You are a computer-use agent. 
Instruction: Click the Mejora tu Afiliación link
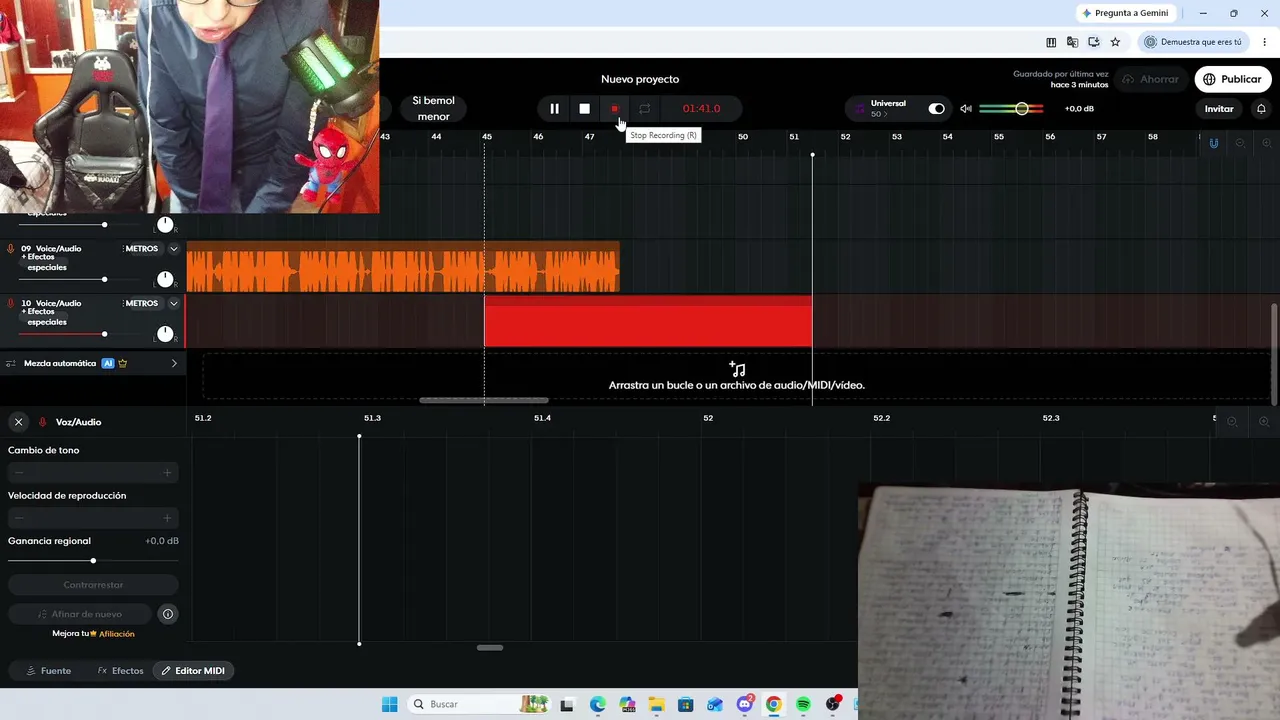93,634
